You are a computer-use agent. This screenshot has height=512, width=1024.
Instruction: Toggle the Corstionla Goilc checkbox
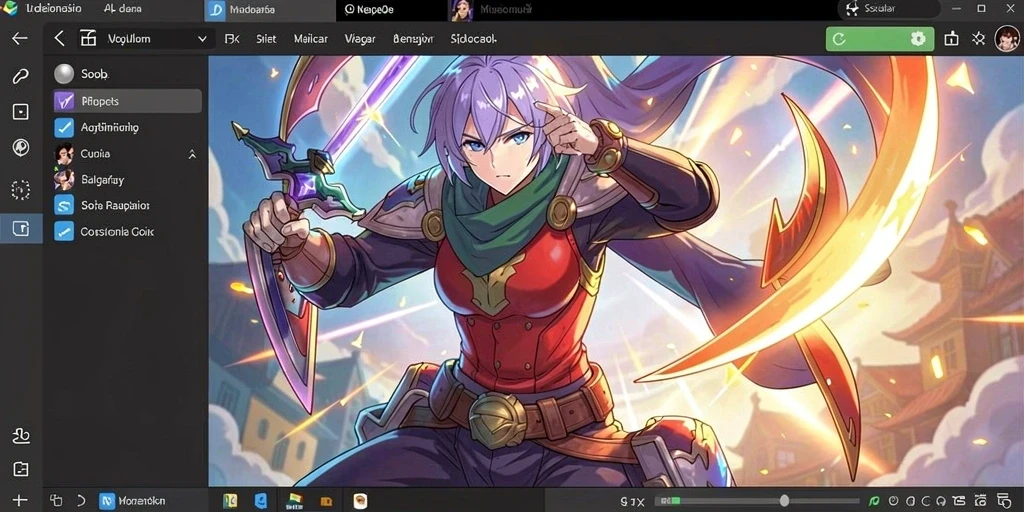64,231
